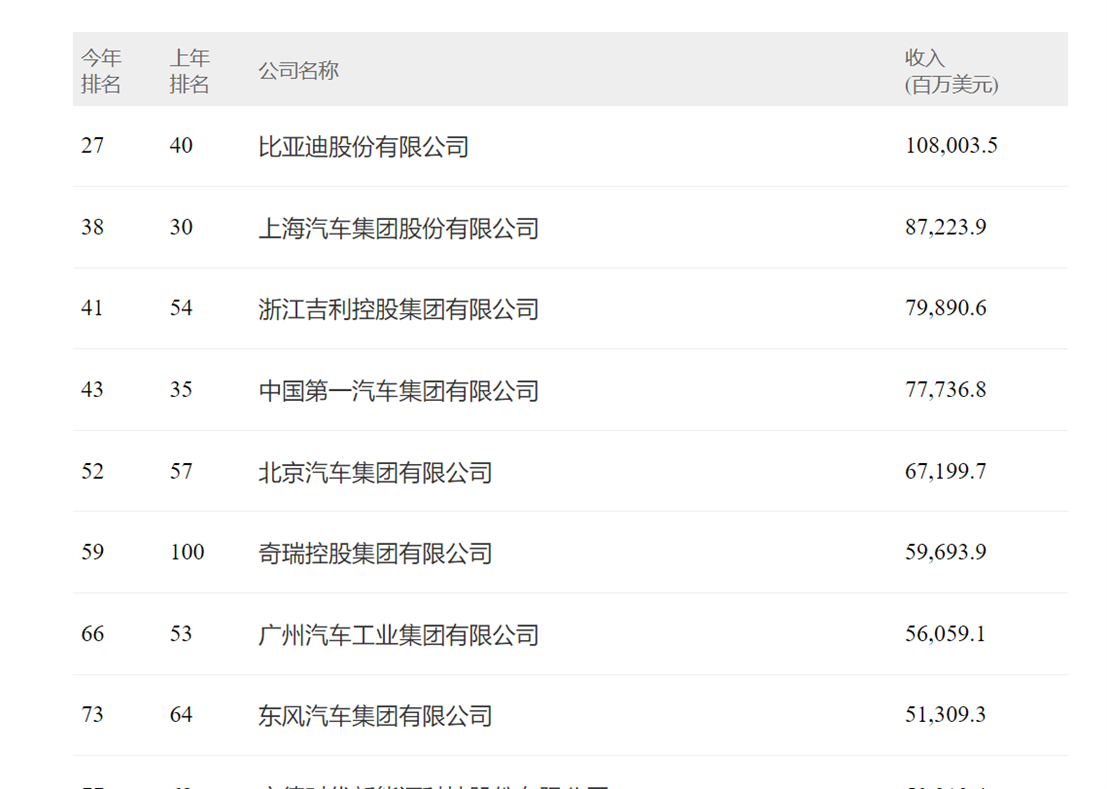Click this year's rank 73 for 东风汽车
Screen dimensions: 1107x789
92,715
